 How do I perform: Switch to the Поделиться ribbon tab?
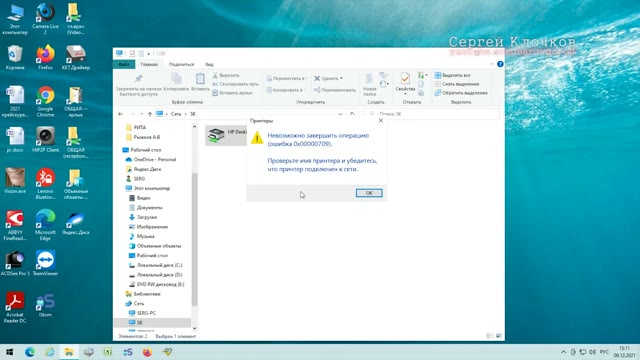point(181,64)
